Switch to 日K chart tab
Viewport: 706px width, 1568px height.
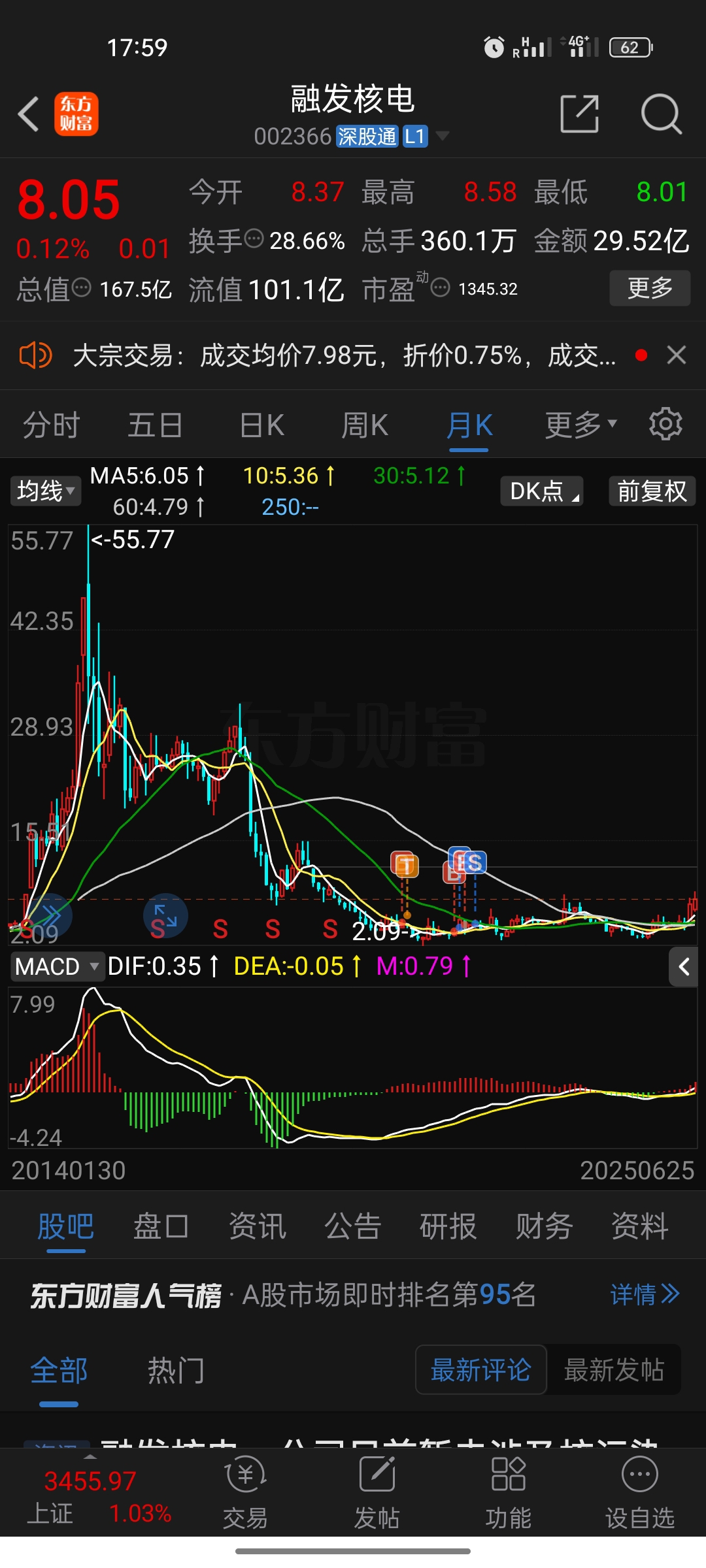pos(261,425)
